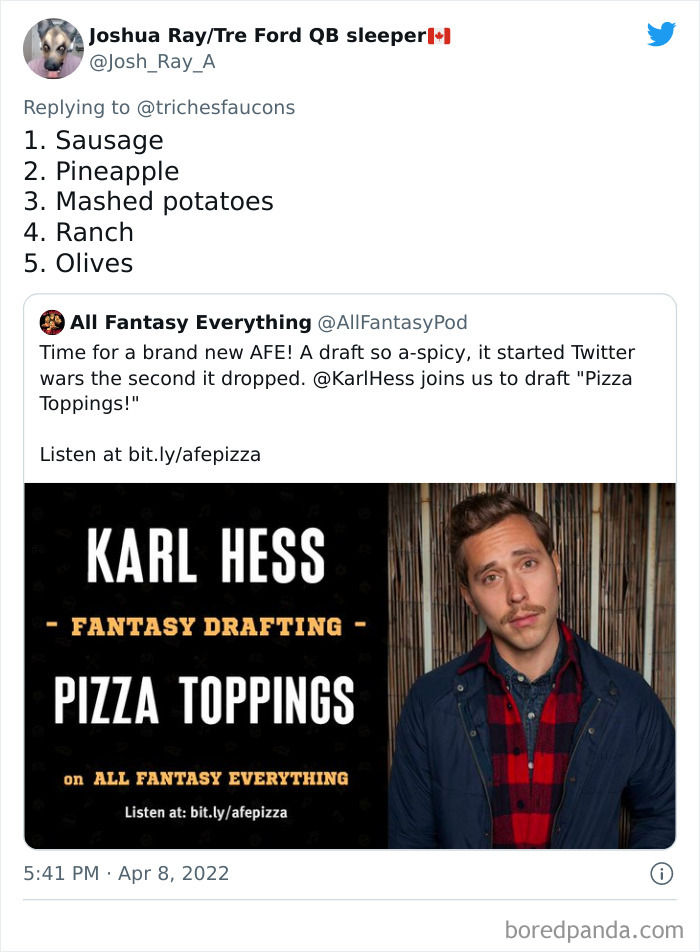Click the Karl Hess portrait photo

pyautogui.click(x=531, y=665)
